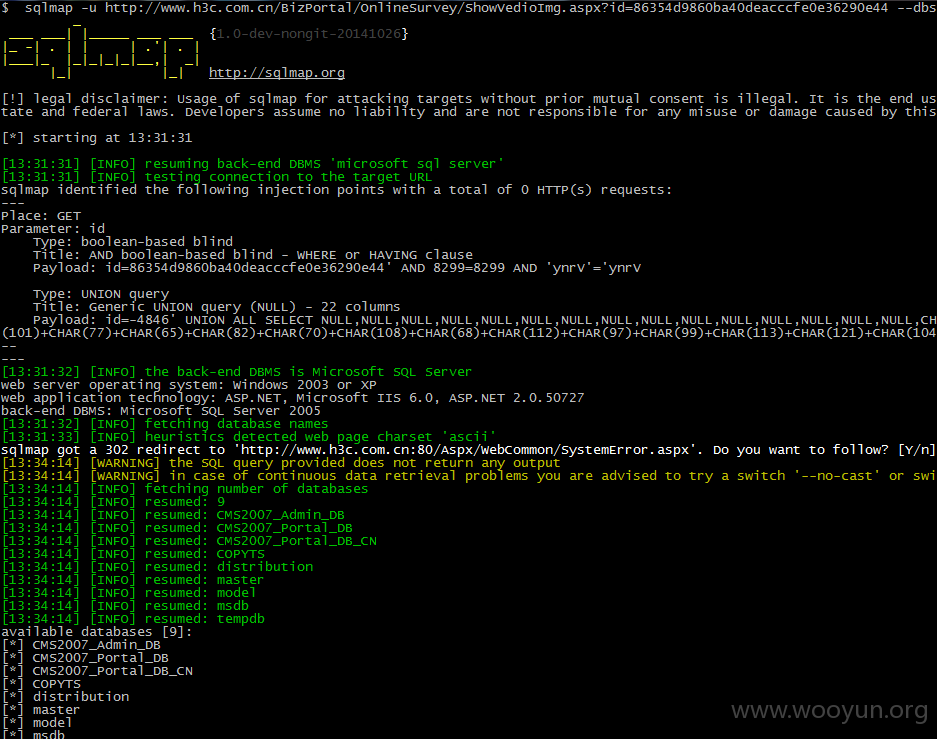Select the heuristics detected charset 'ascii' line

249,437
